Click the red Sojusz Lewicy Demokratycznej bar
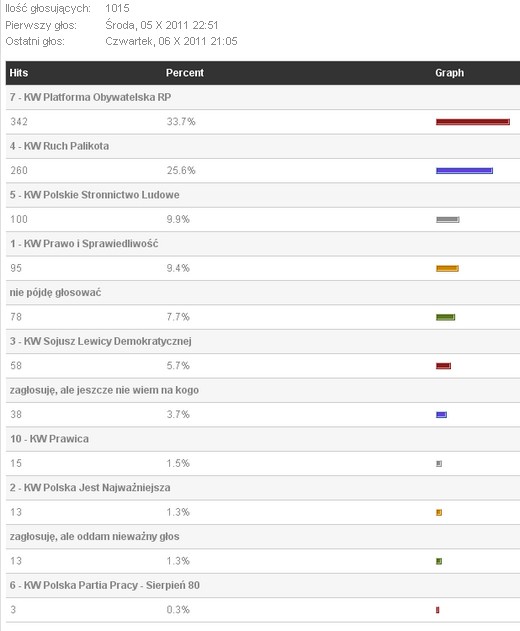520x631 pixels. (444, 366)
